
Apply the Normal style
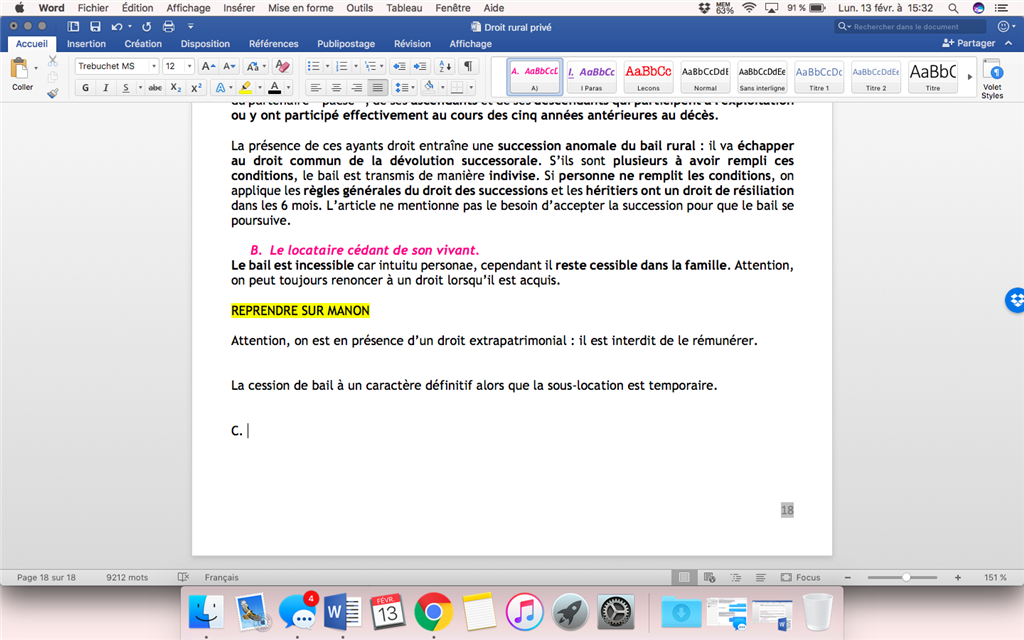coord(705,77)
